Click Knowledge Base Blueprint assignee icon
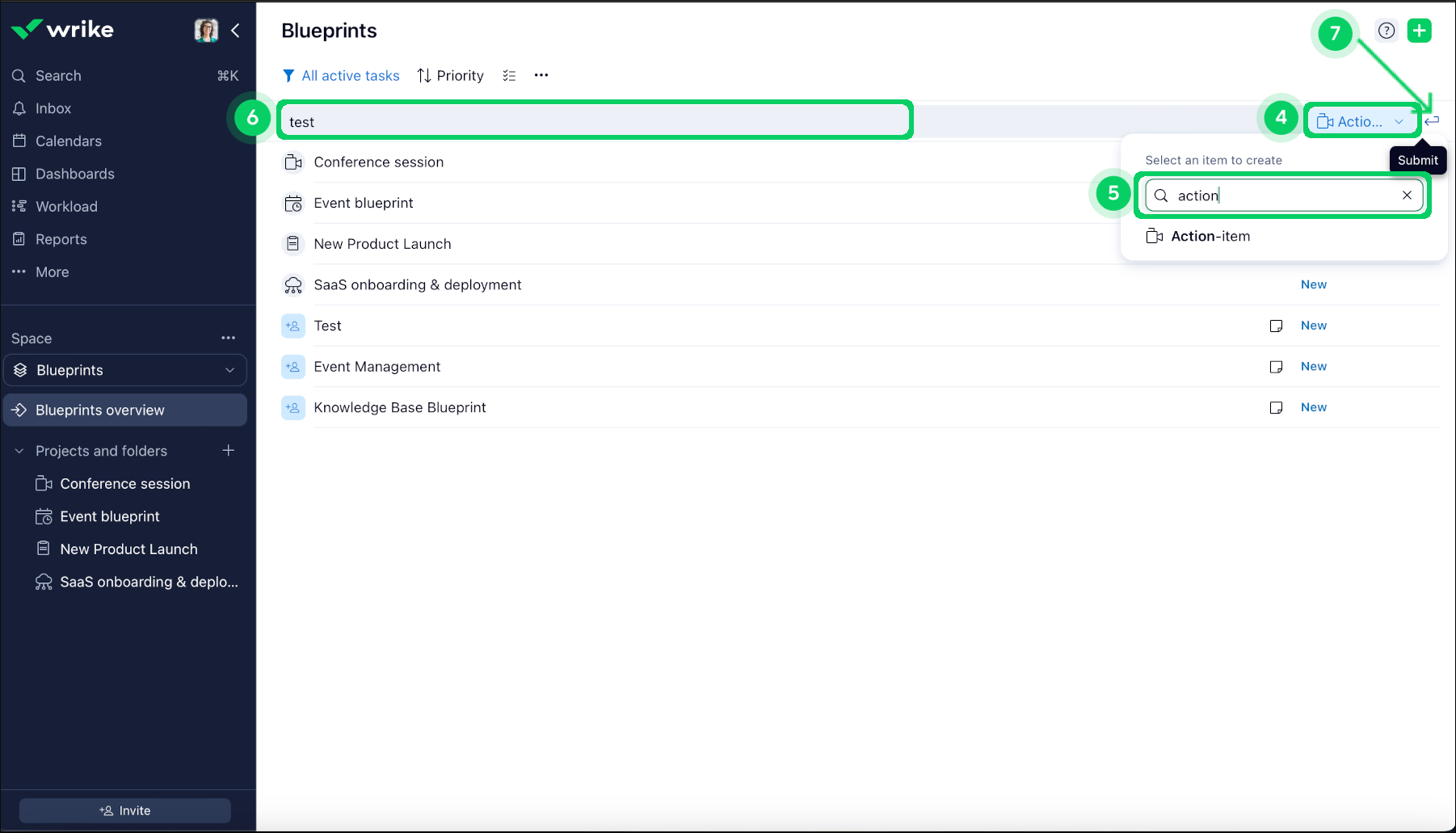The image size is (1456, 833). [293, 408]
